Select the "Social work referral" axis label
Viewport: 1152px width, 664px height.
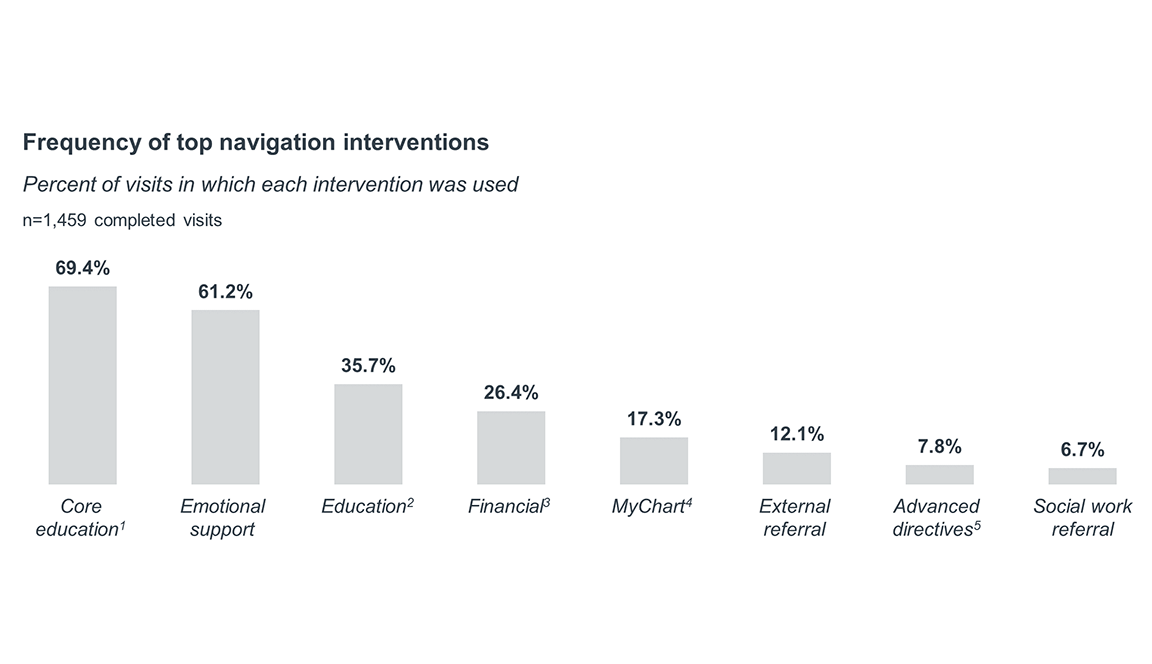coord(1082,518)
